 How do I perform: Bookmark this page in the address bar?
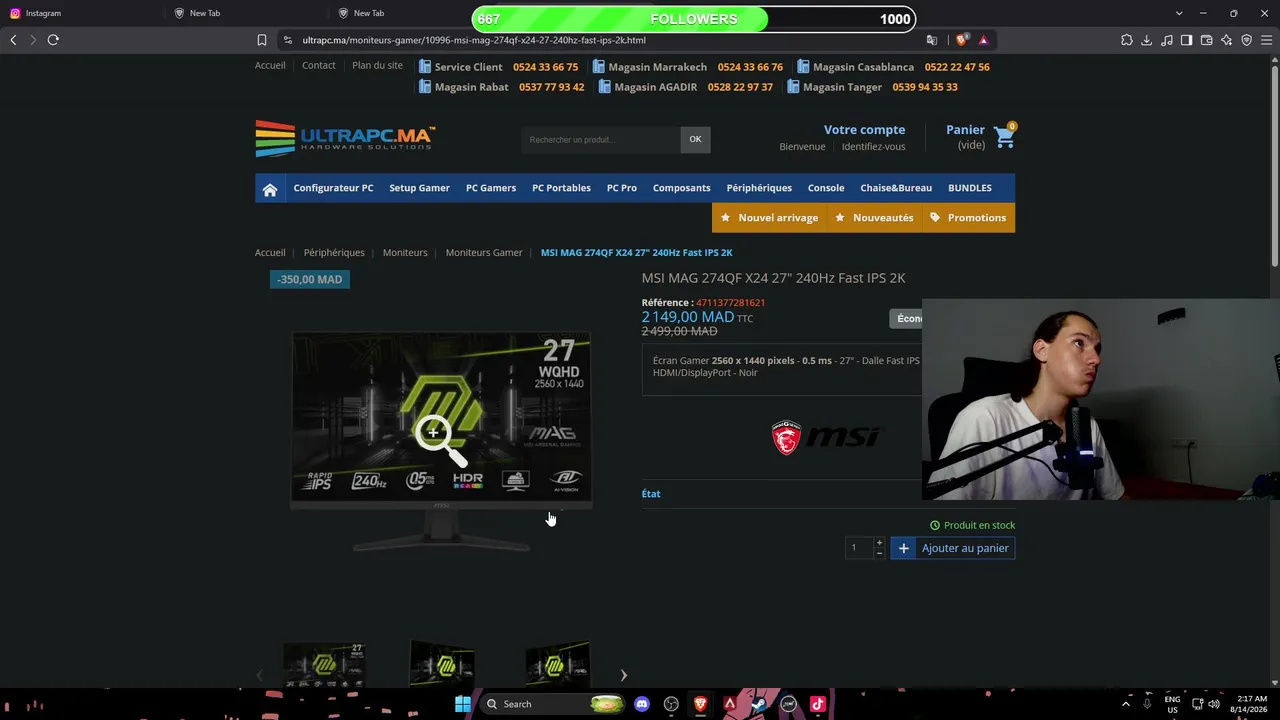coord(262,40)
